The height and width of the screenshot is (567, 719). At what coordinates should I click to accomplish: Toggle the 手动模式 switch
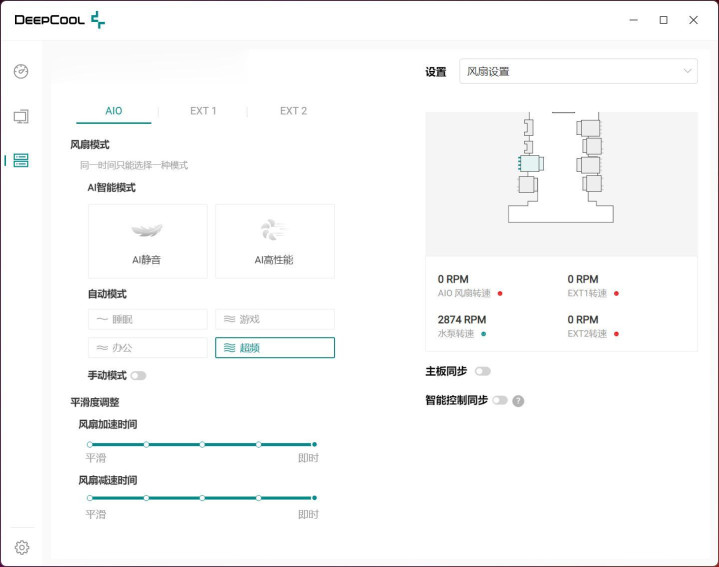tap(138, 376)
